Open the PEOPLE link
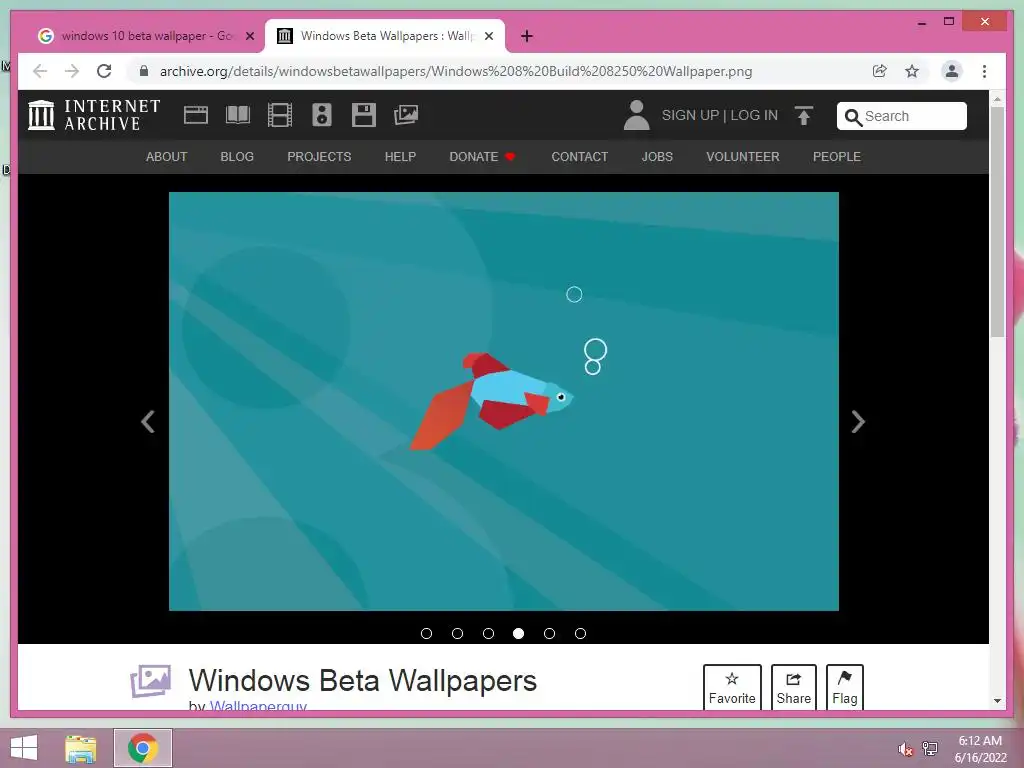Image resolution: width=1024 pixels, height=768 pixels. pyautogui.click(x=837, y=157)
